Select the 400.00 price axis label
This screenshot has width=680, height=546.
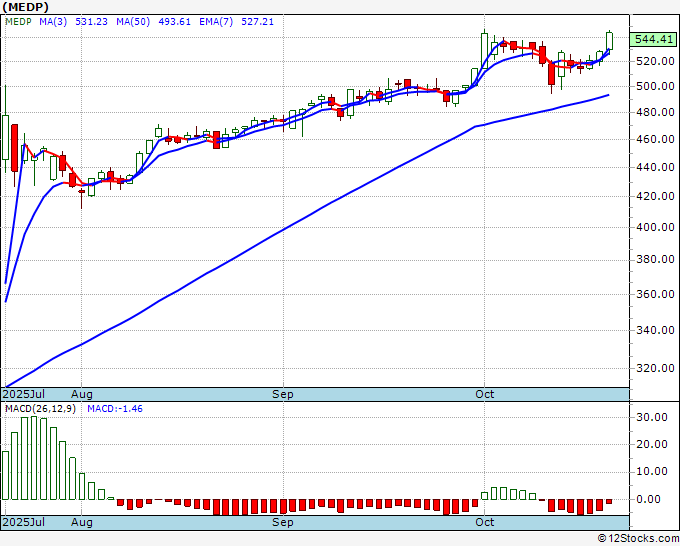click(x=655, y=227)
